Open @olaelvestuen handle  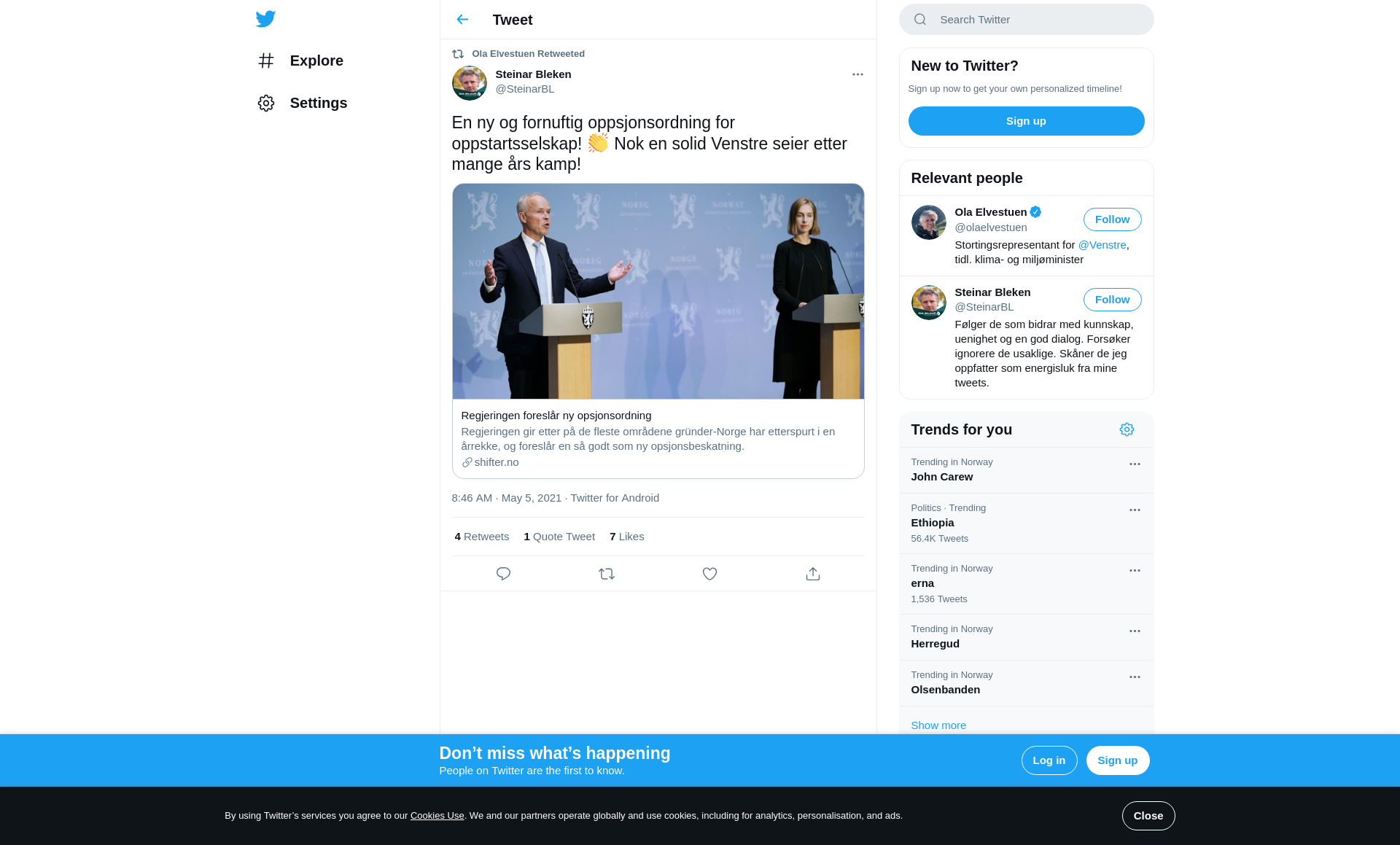pyautogui.click(x=991, y=227)
